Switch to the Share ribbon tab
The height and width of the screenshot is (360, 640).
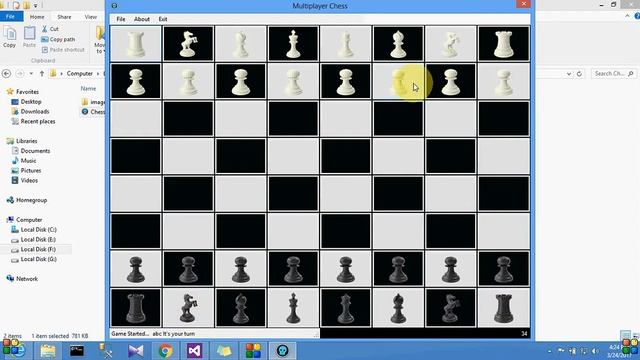(x=64, y=17)
